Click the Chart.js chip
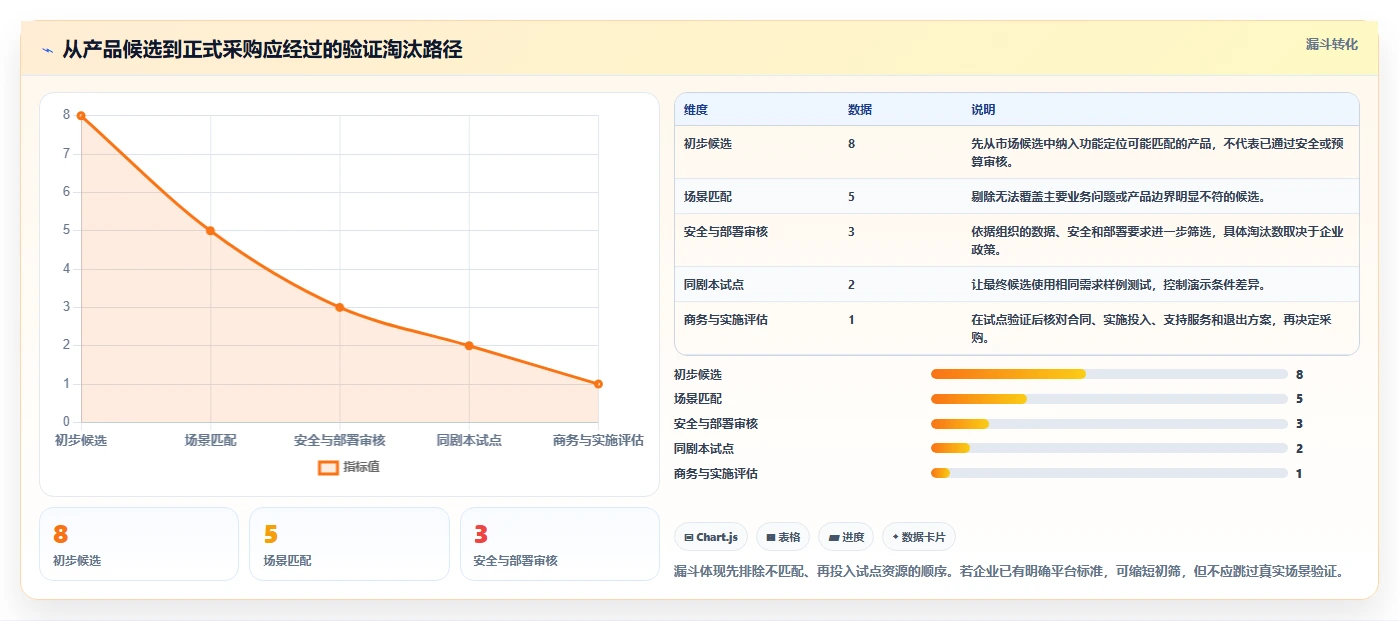The height and width of the screenshot is (621, 1399). pyautogui.click(x=711, y=537)
